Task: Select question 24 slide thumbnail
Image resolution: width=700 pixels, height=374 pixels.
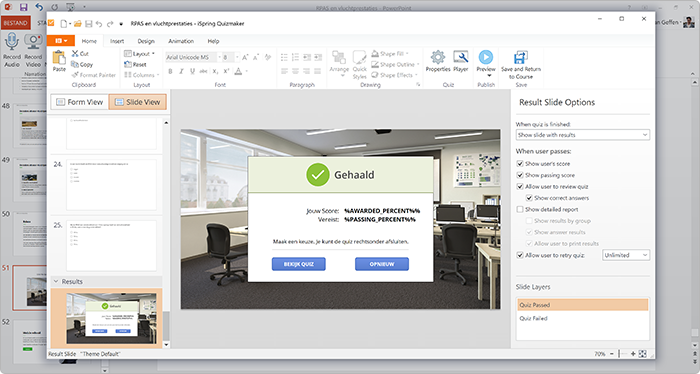Action: [111, 185]
